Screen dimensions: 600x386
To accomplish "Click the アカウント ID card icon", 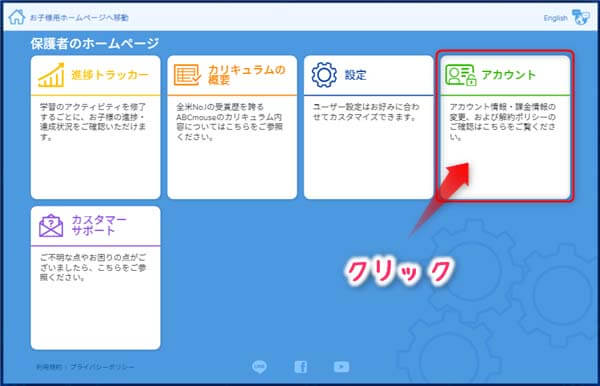I will [x=461, y=75].
